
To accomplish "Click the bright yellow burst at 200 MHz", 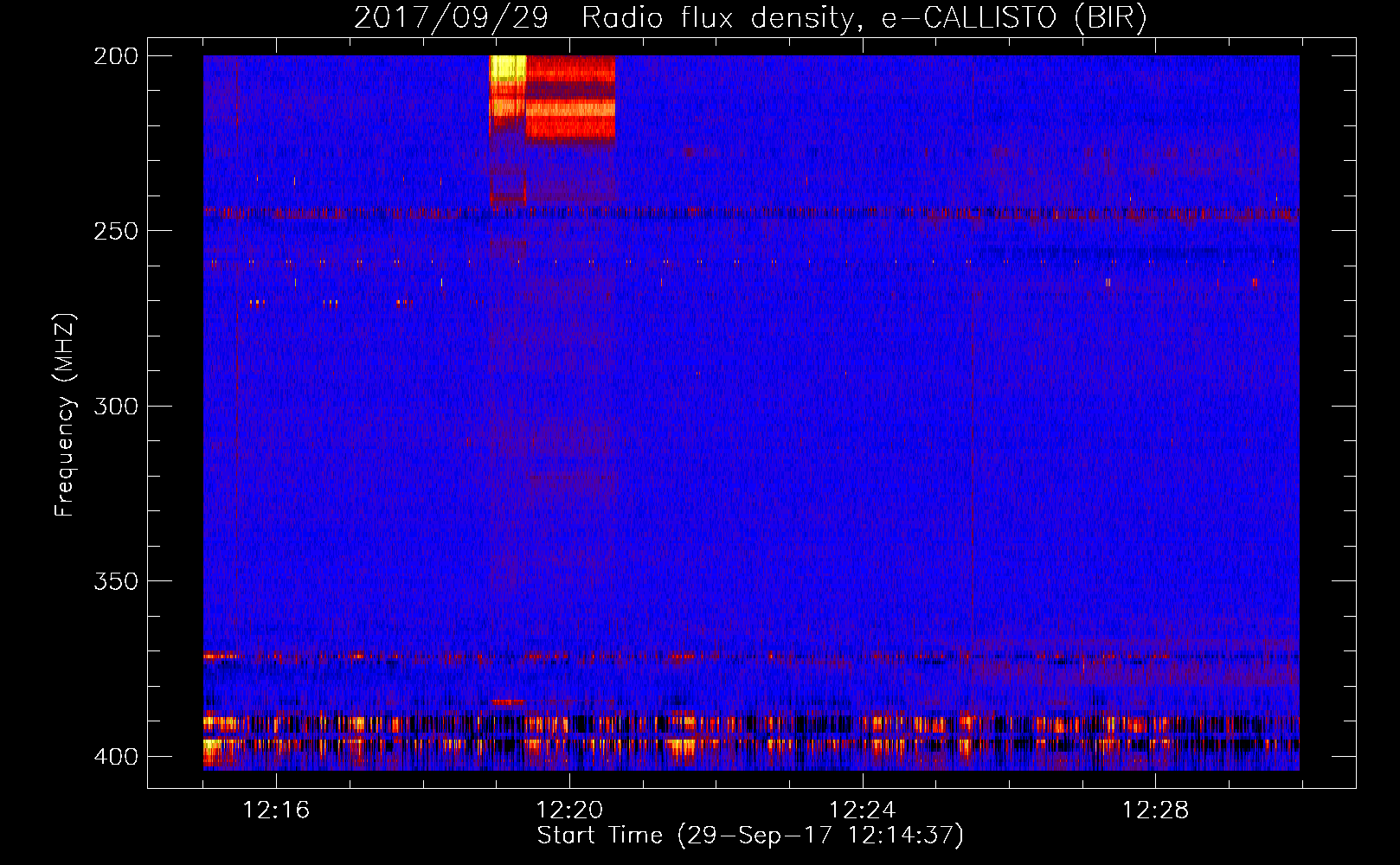I will point(508,68).
